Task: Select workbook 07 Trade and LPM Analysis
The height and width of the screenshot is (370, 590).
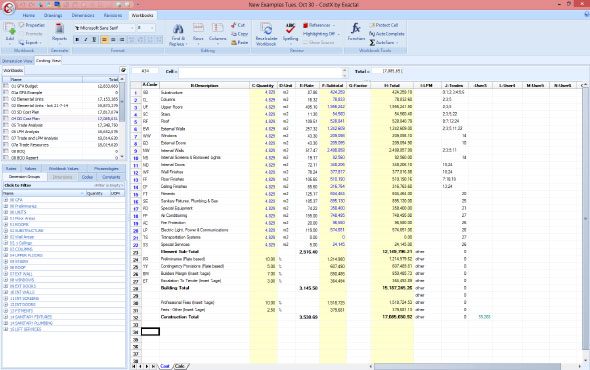Action: 60,138
